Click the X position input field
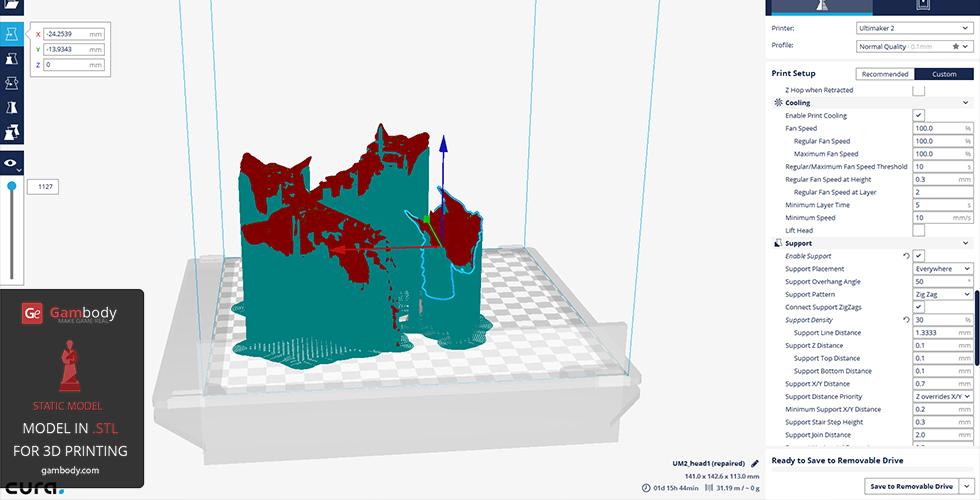The image size is (980, 500). 74,34
